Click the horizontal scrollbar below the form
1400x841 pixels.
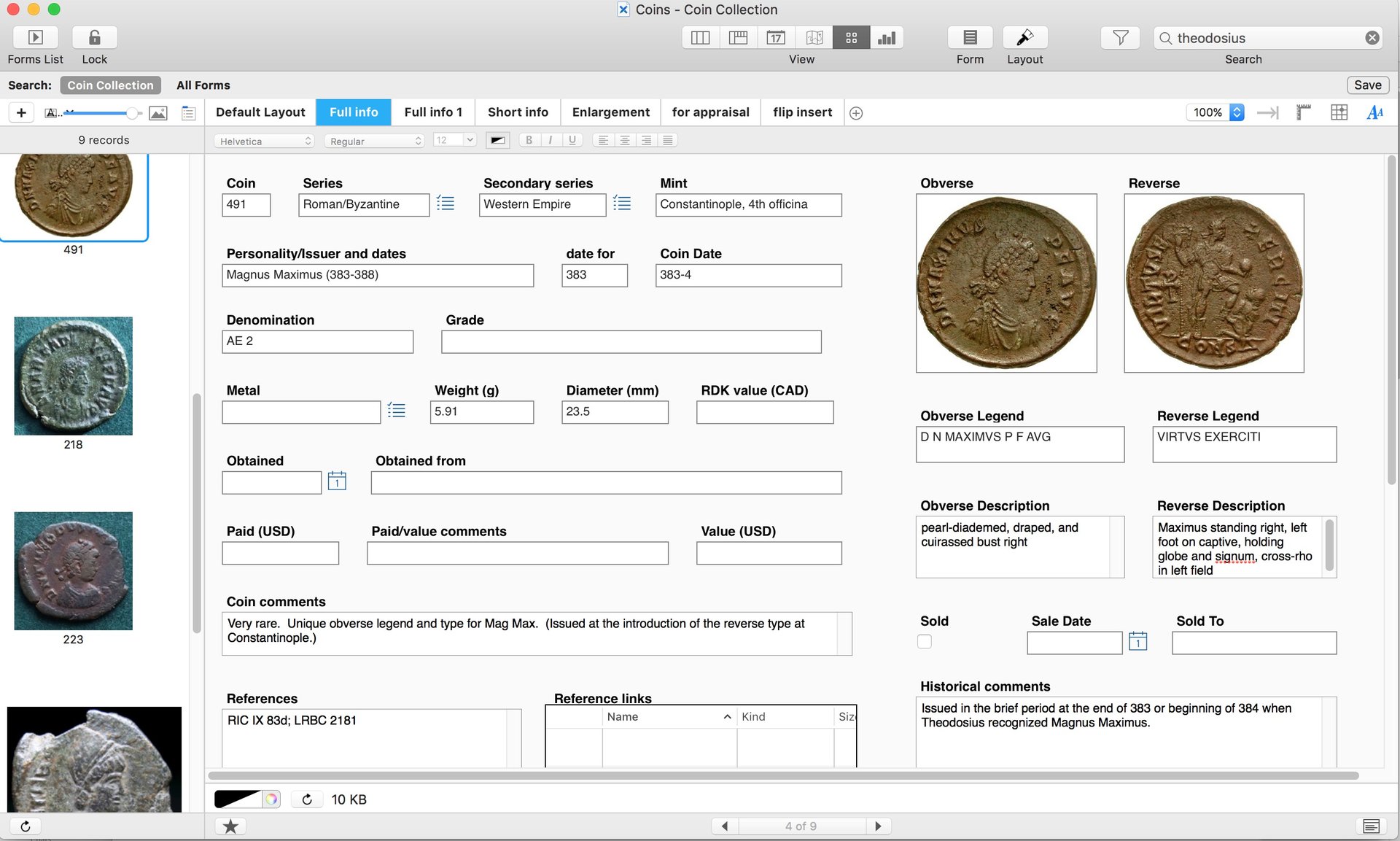pyautogui.click(x=782, y=775)
